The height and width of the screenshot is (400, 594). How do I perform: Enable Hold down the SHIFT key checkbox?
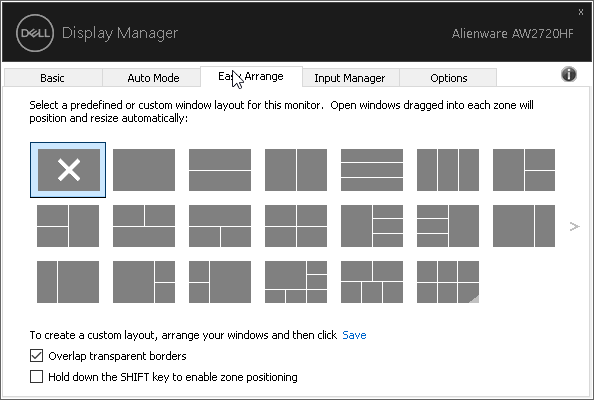tap(36, 377)
